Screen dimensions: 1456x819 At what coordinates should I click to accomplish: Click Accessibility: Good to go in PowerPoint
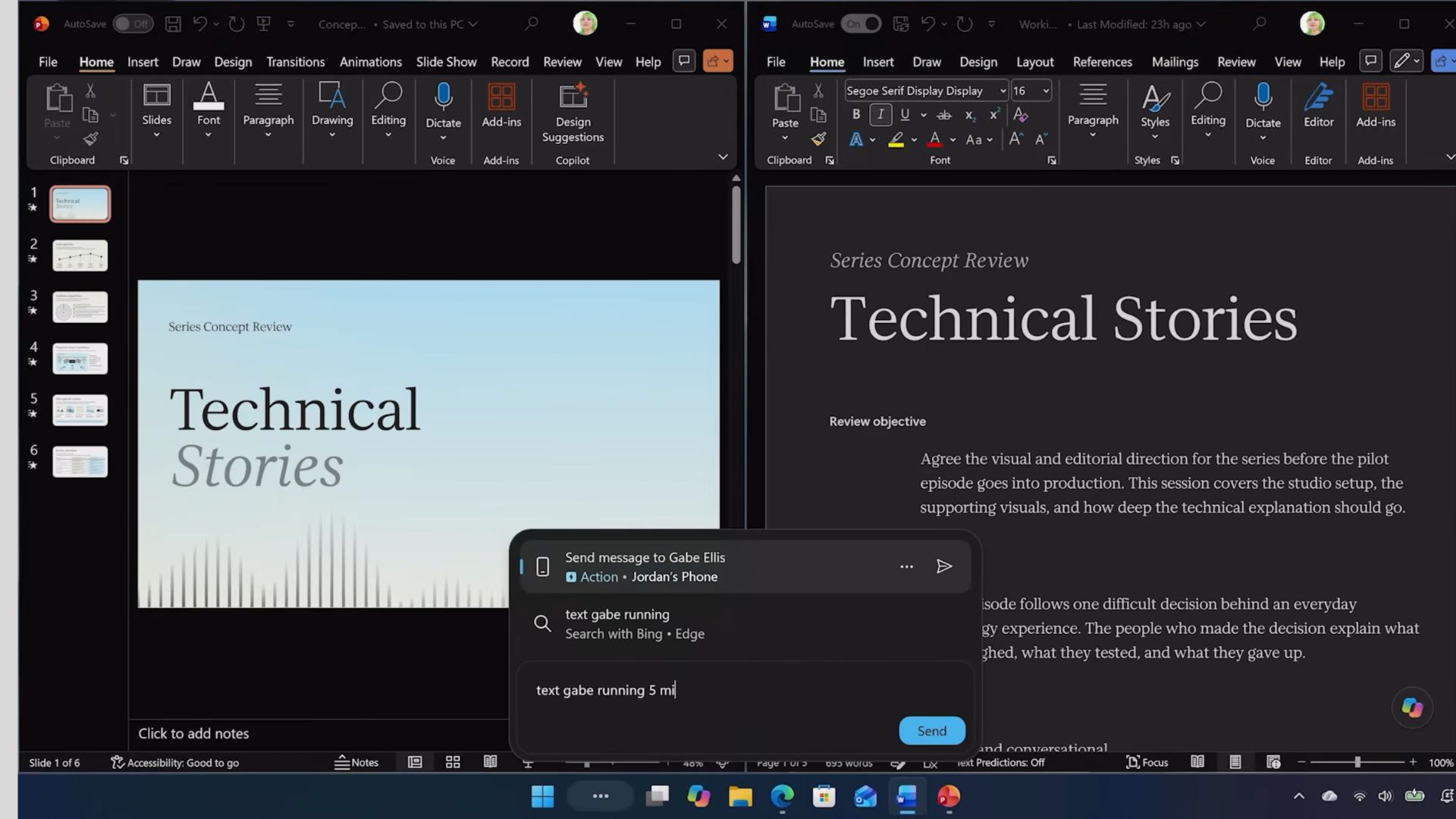[x=174, y=763]
